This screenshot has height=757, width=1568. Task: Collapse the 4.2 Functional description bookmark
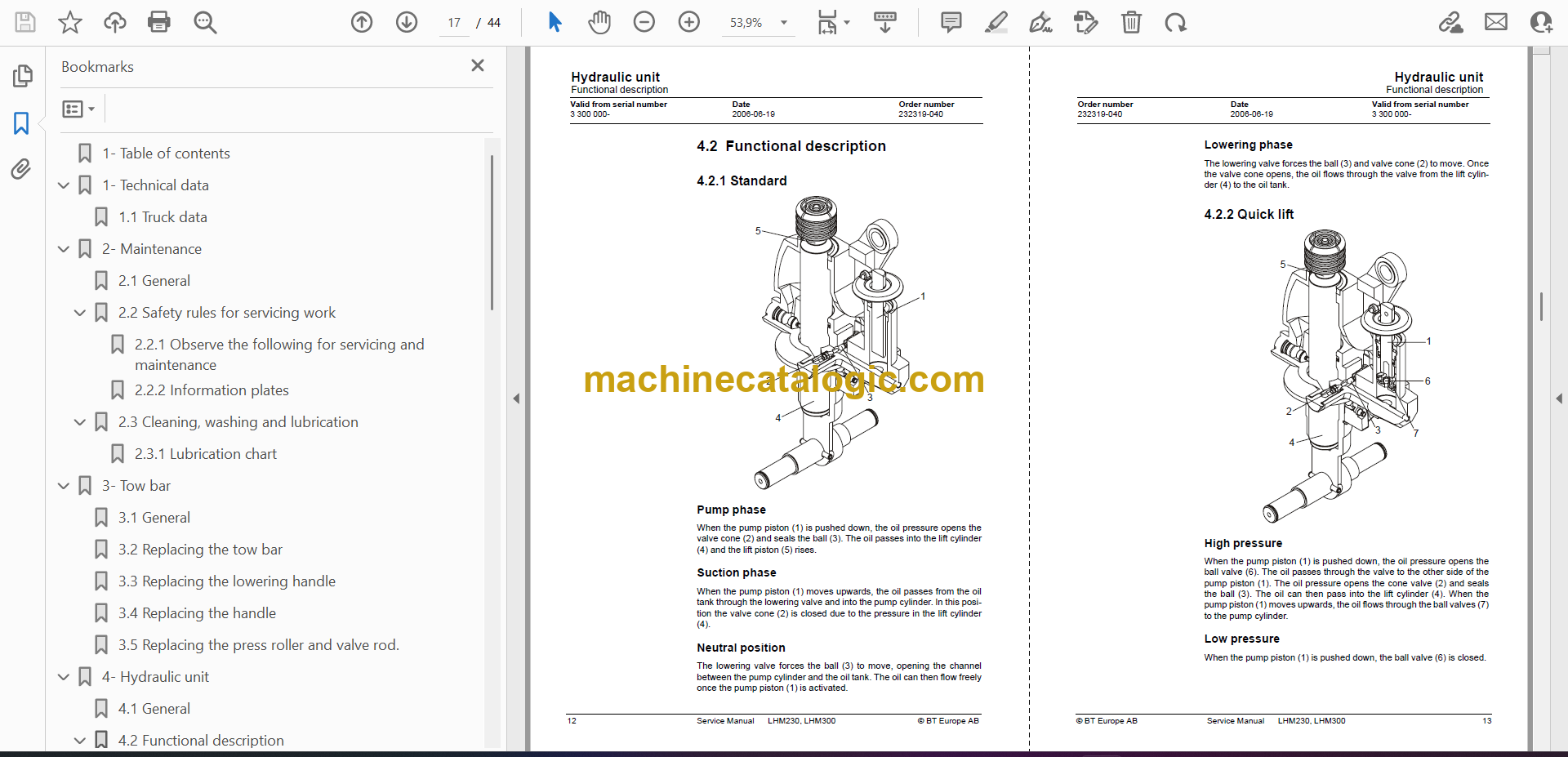point(80,741)
